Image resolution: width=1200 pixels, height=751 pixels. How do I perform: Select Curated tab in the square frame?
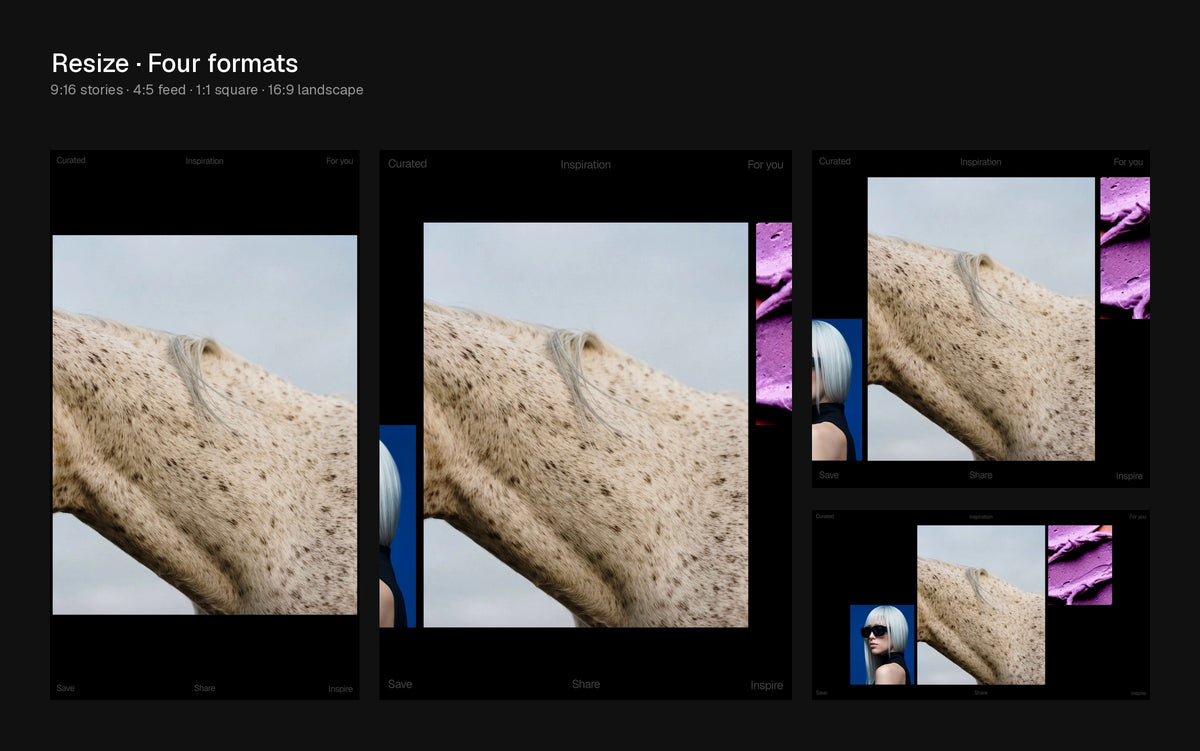click(x=835, y=161)
